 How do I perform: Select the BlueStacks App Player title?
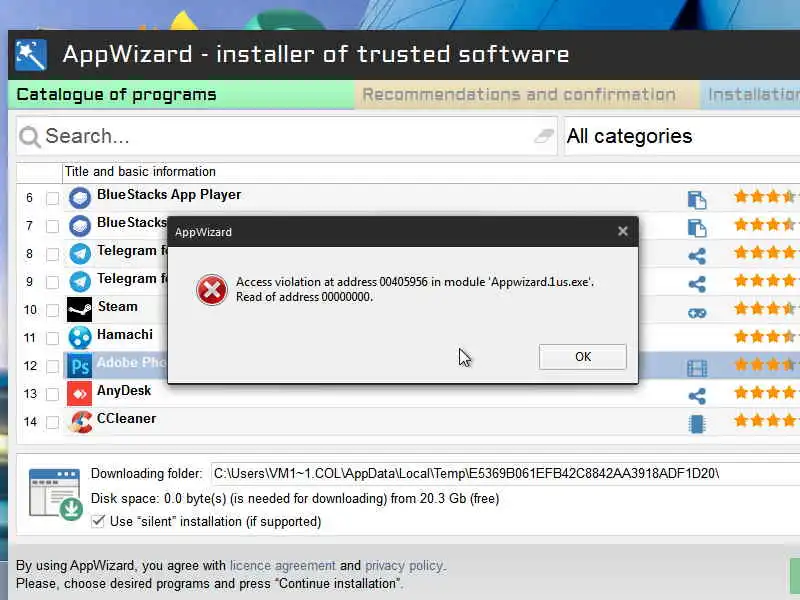(169, 195)
